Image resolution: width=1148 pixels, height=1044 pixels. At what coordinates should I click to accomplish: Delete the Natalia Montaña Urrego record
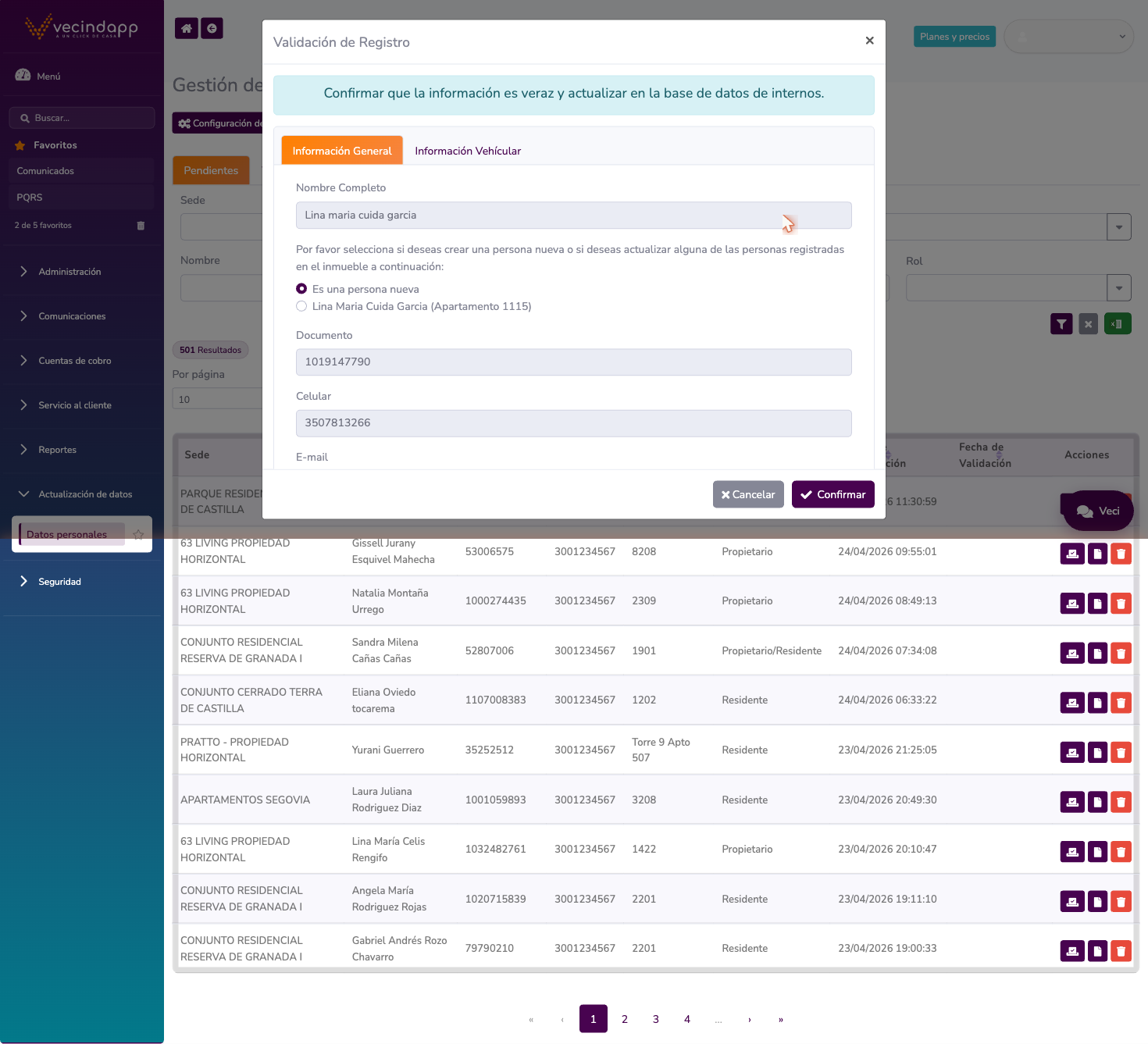tap(1121, 603)
